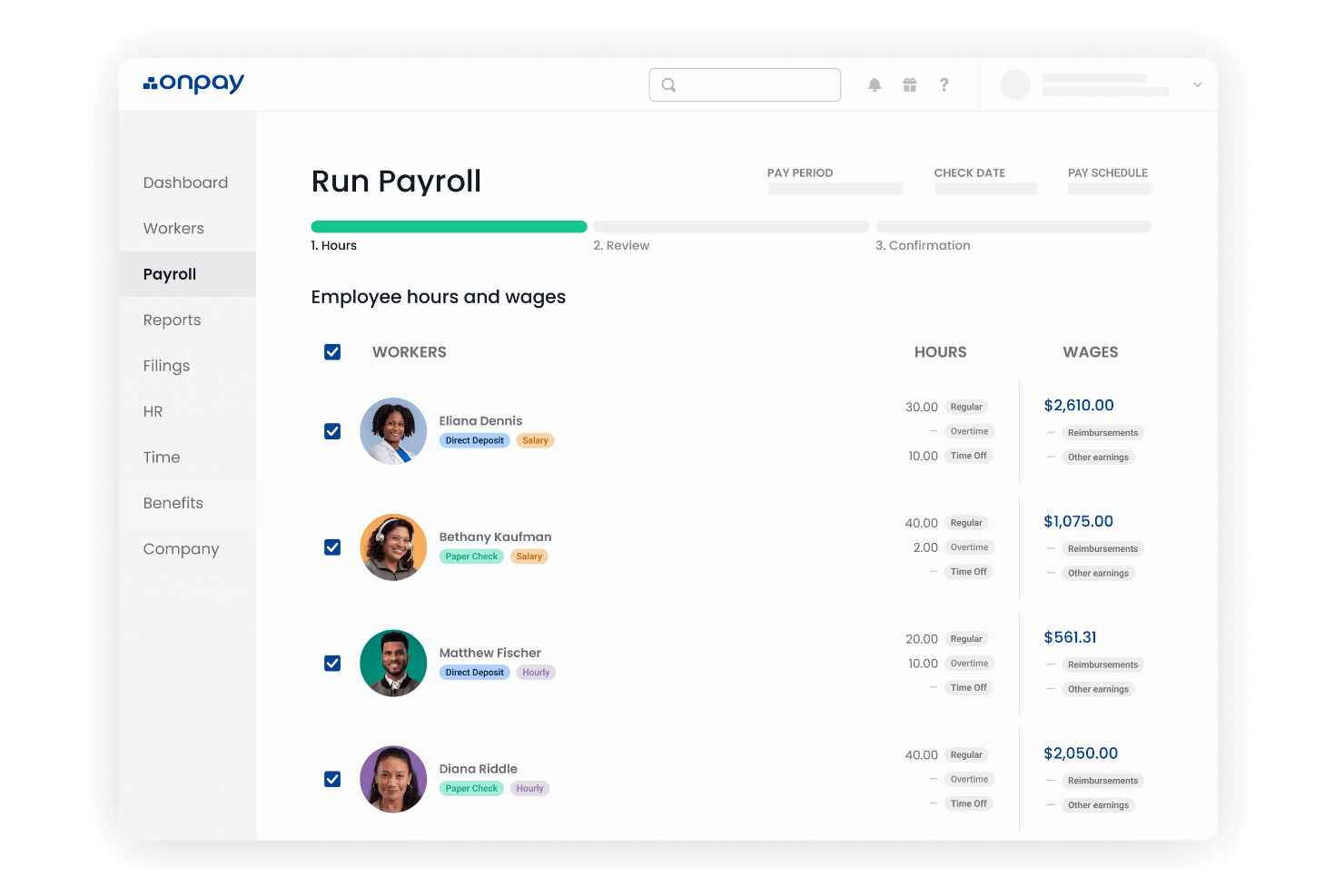Click Matthew Fischer profile photo
This screenshot has width=1344, height=896.
(393, 664)
